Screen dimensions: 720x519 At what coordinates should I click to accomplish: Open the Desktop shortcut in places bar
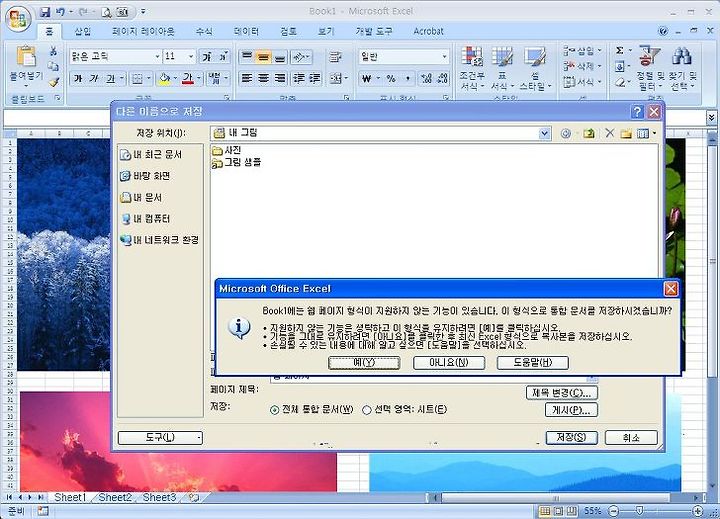[146, 176]
